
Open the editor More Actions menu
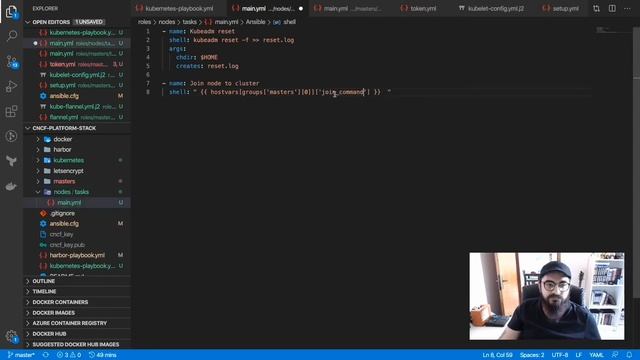[627, 8]
